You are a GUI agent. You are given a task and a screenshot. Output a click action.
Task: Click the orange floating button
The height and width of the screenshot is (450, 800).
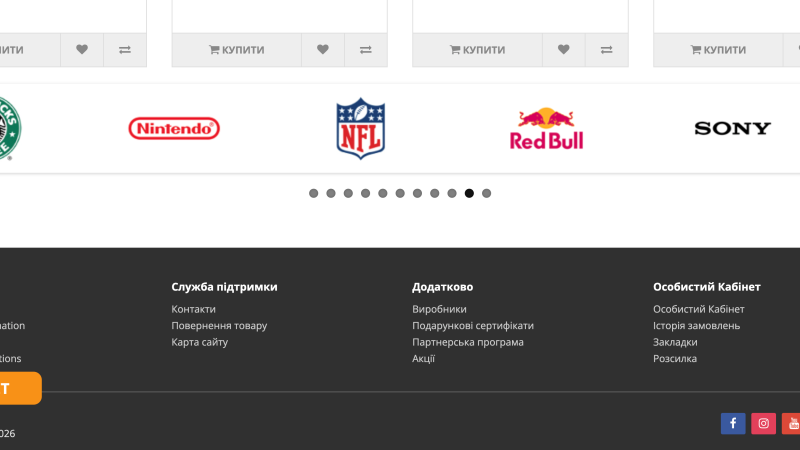pos(20,388)
